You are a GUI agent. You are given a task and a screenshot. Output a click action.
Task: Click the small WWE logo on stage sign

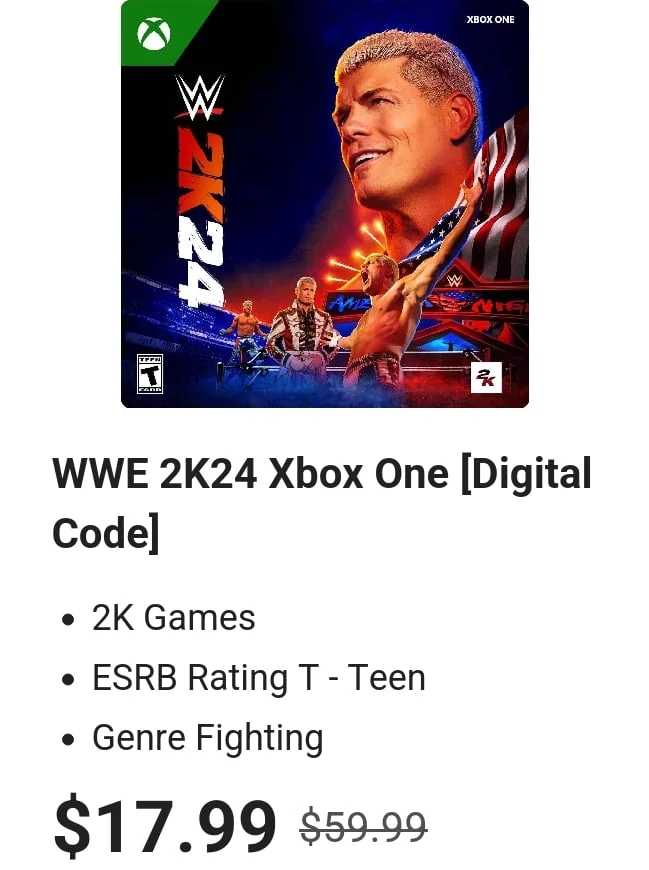pos(454,280)
